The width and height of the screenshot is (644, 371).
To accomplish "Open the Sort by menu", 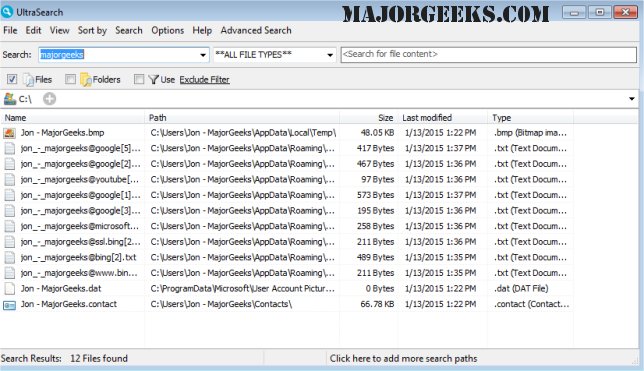I will (92, 30).
